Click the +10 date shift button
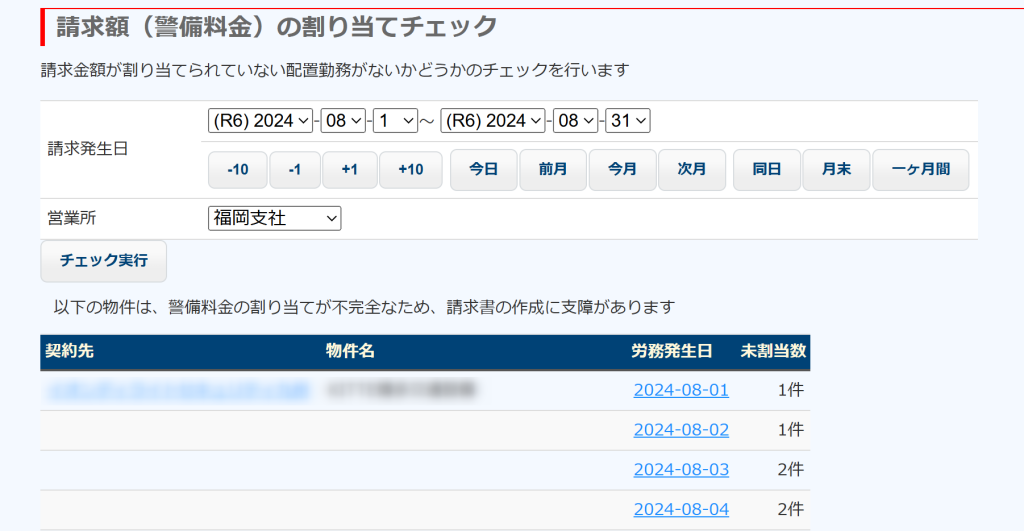 410,170
